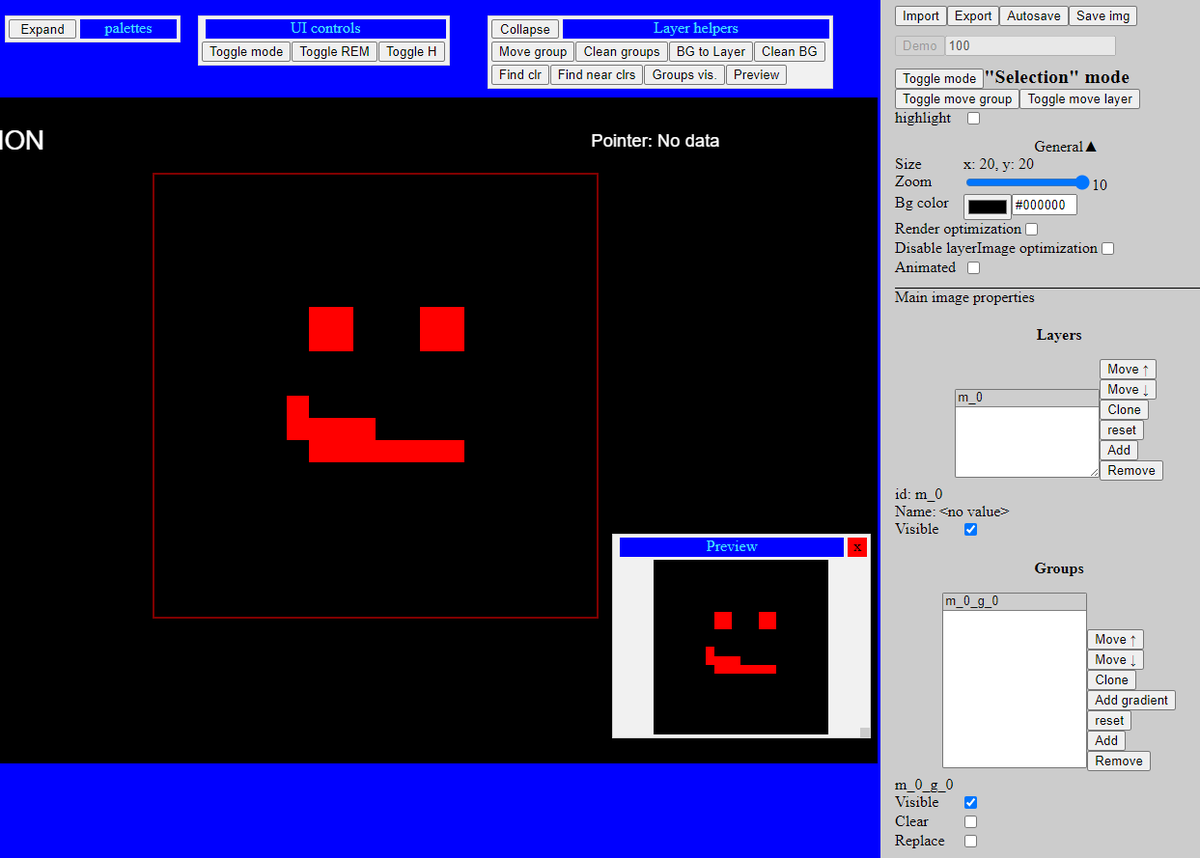The image size is (1200, 858).
Task: Move group up with Move ↑
Action: 1116,640
